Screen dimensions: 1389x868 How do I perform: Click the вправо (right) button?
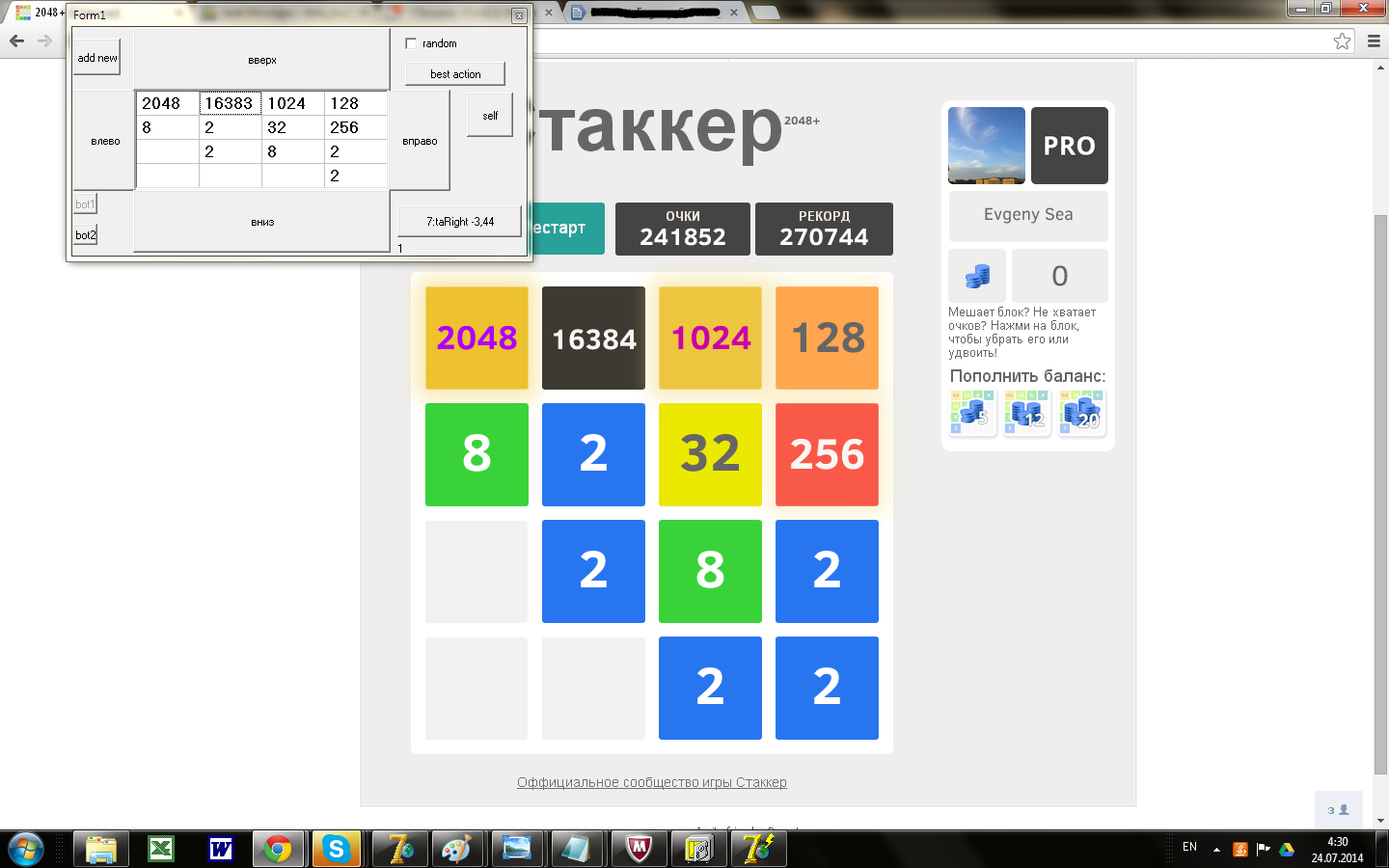point(420,141)
